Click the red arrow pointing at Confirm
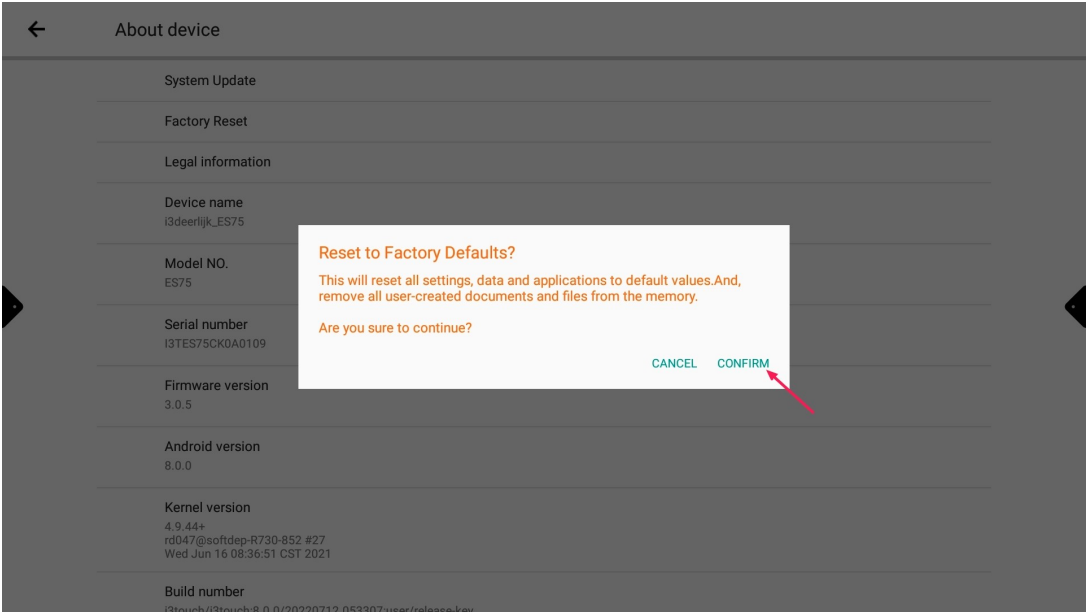Viewport: 1086px width, 614px height. click(791, 391)
